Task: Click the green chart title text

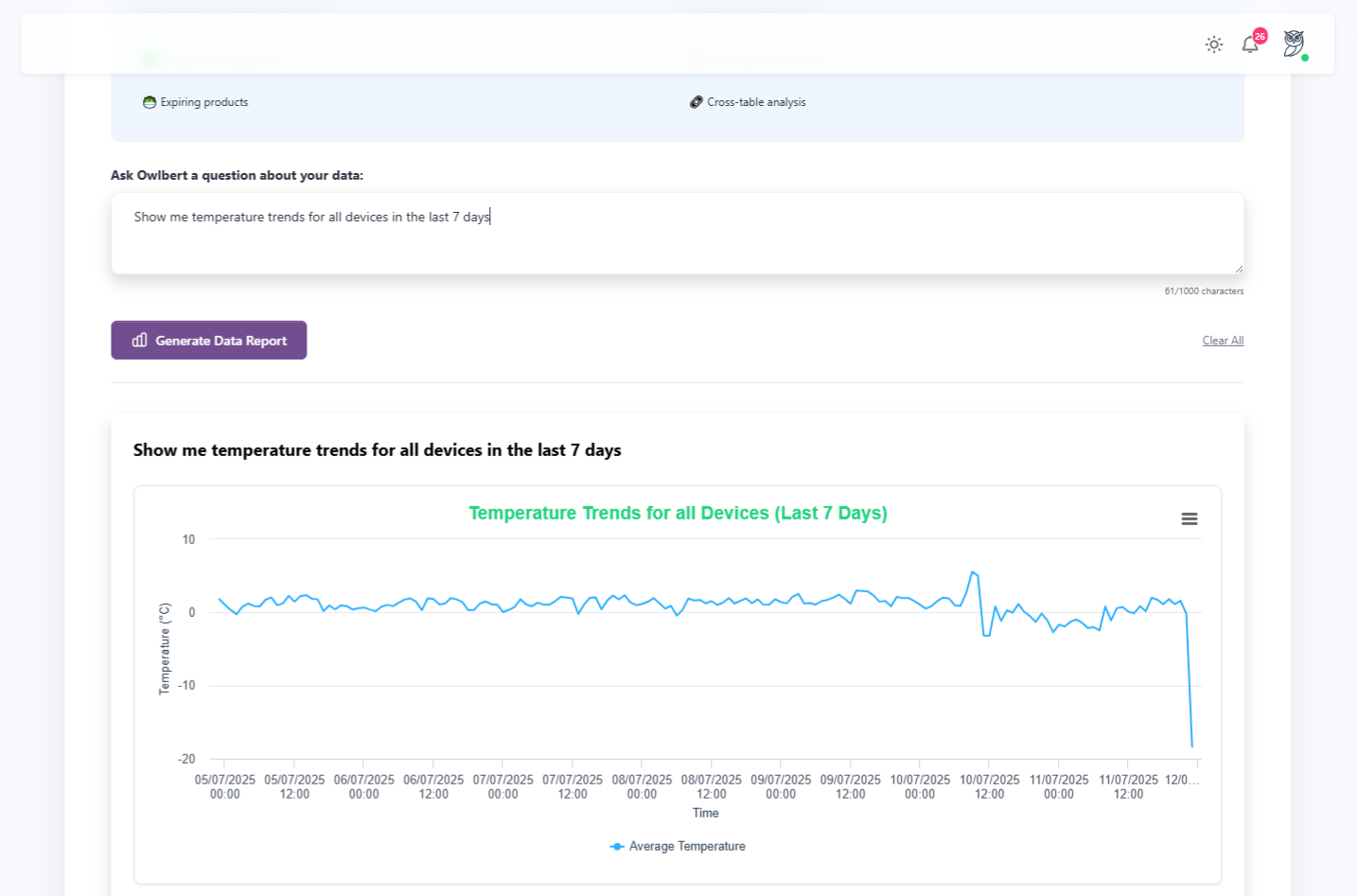Action: point(678,513)
